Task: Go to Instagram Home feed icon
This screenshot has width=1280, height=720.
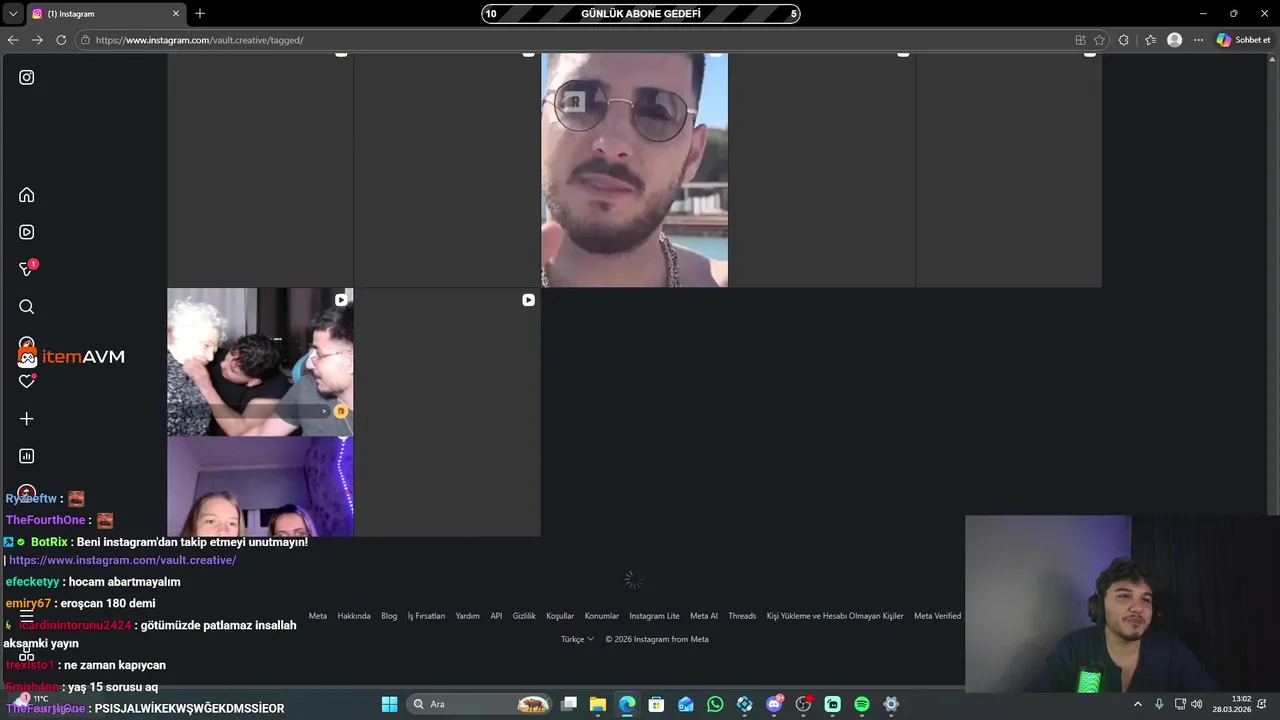Action: pos(27,195)
